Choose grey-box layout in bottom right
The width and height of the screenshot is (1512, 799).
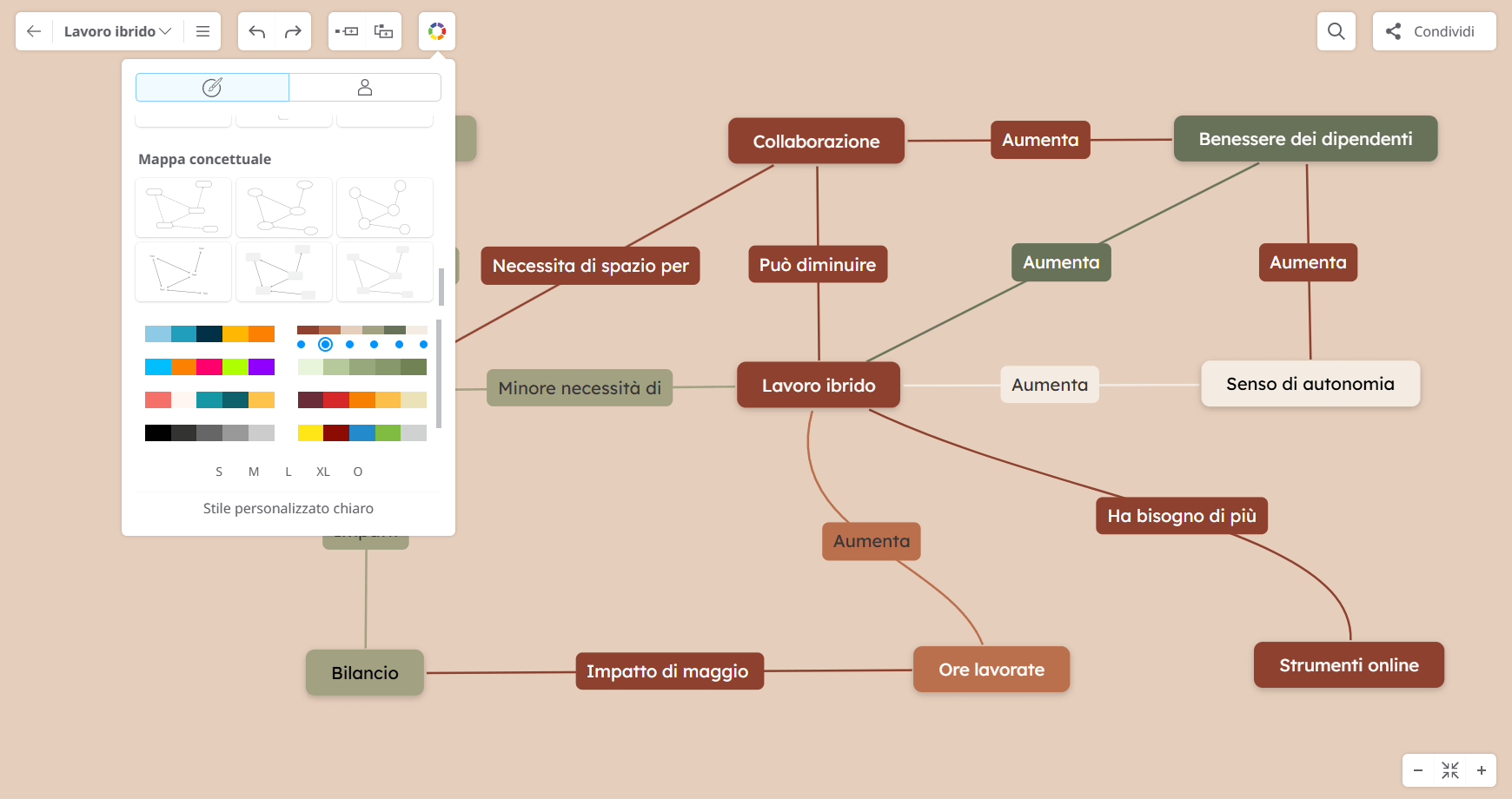(385, 272)
